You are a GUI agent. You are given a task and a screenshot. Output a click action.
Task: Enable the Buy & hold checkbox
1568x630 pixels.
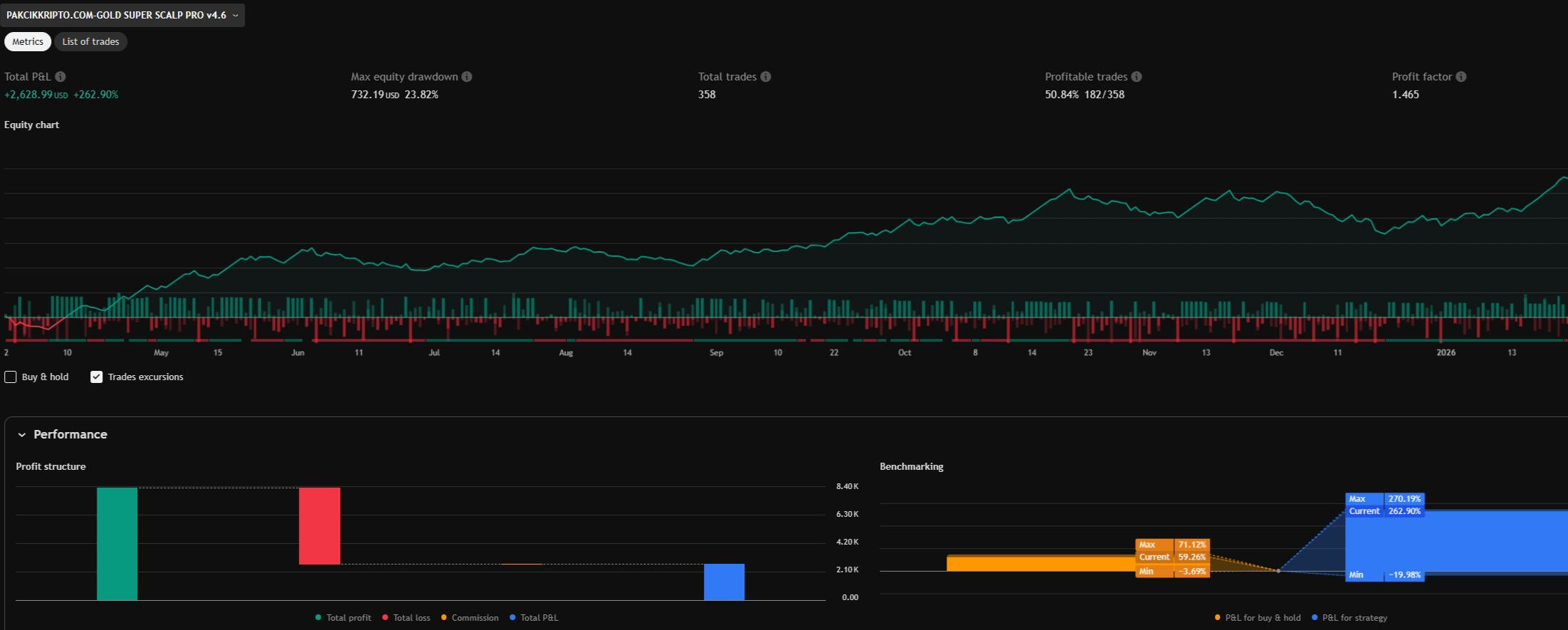(x=11, y=377)
